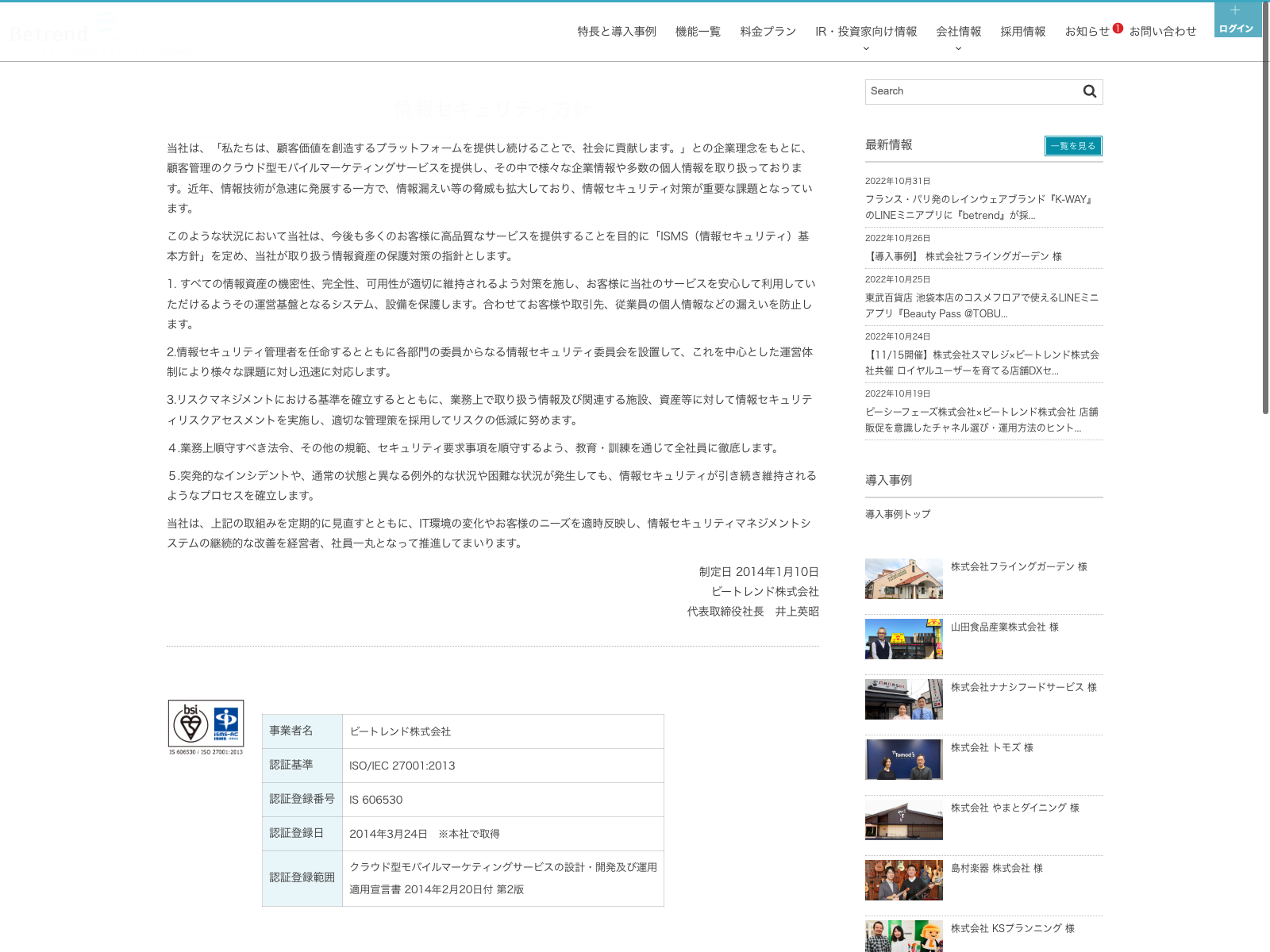Open the 山田食品産業 case study thumbnail

tap(904, 639)
